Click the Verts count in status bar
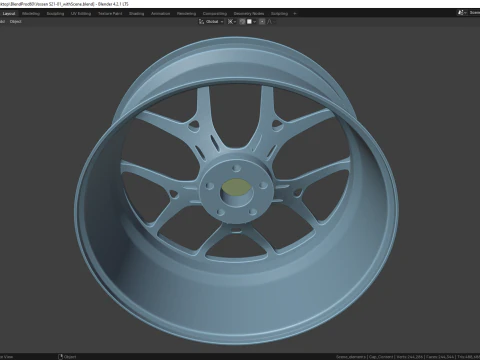This screenshot has height=360, width=480. tap(410, 357)
